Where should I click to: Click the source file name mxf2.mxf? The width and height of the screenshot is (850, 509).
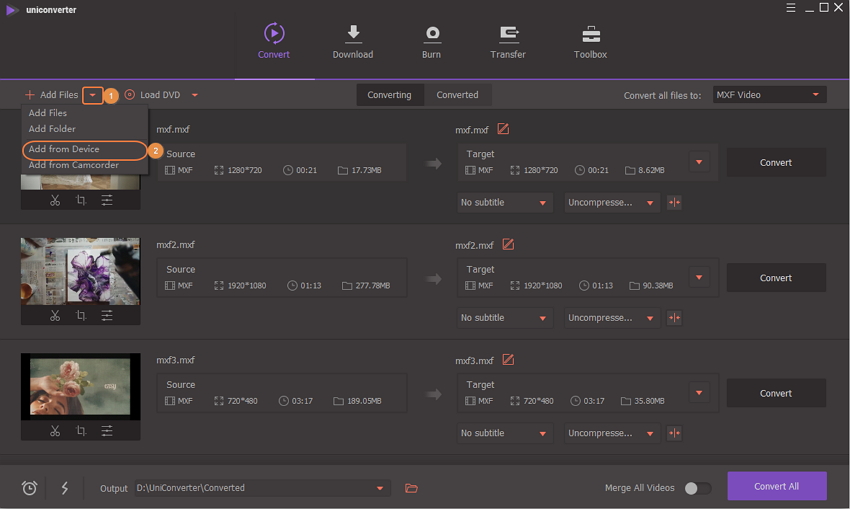pos(175,244)
